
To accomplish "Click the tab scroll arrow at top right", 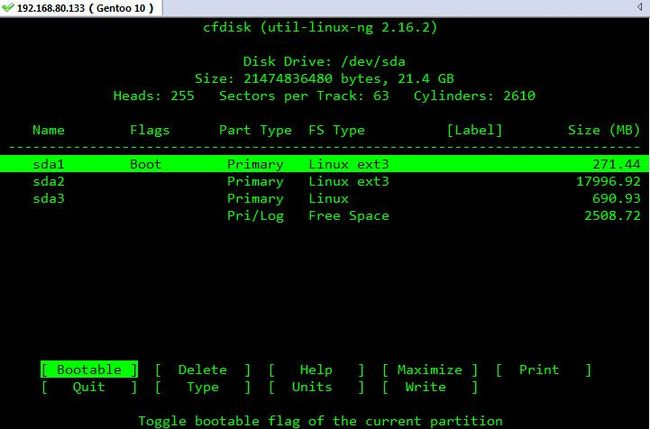I will coord(639,7).
